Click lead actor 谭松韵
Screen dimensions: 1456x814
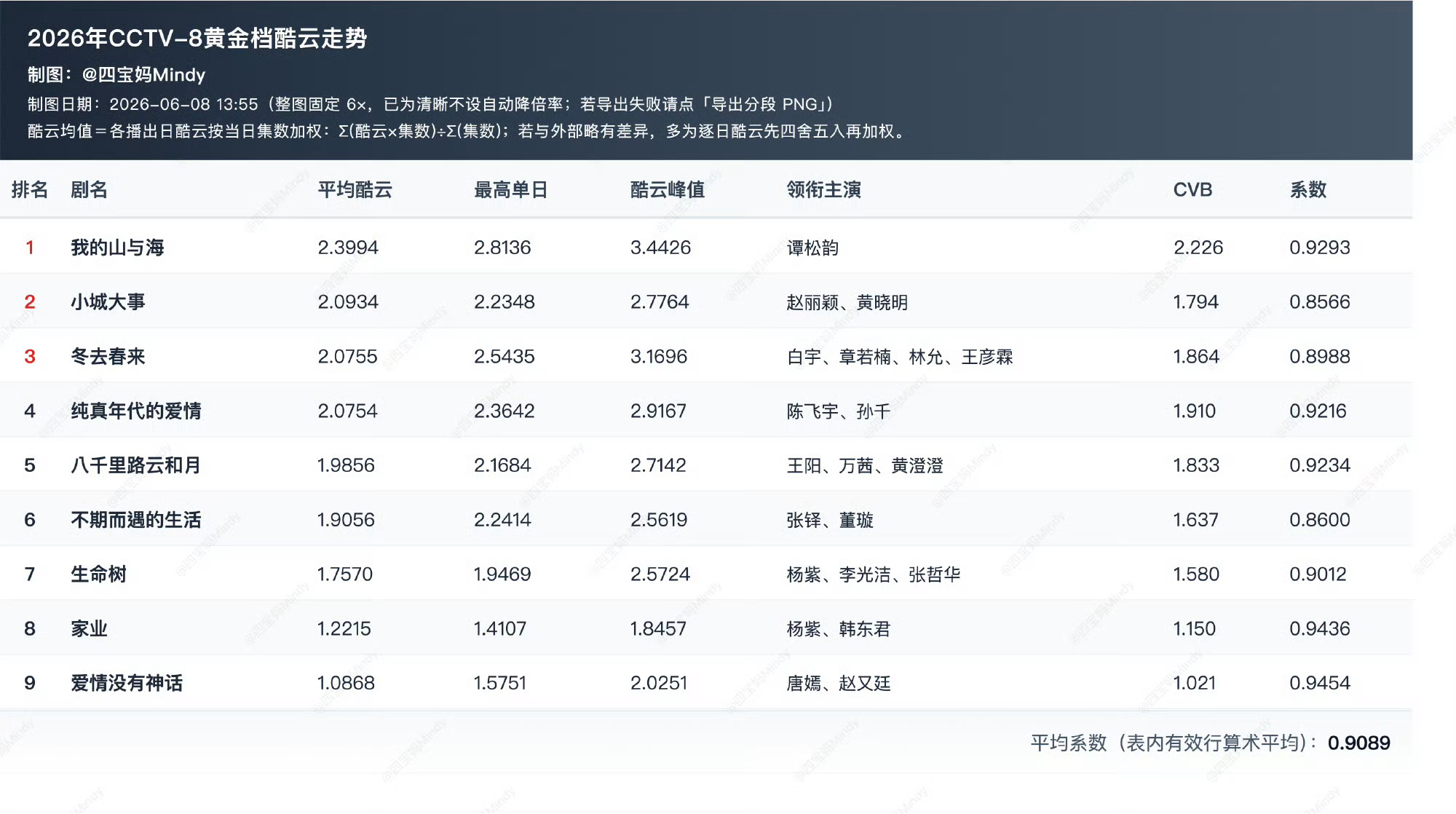(x=812, y=248)
